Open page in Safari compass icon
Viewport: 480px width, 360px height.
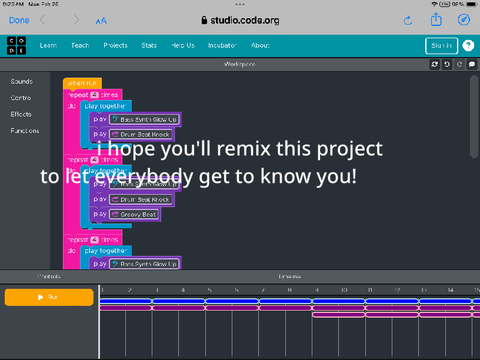pyautogui.click(x=464, y=20)
